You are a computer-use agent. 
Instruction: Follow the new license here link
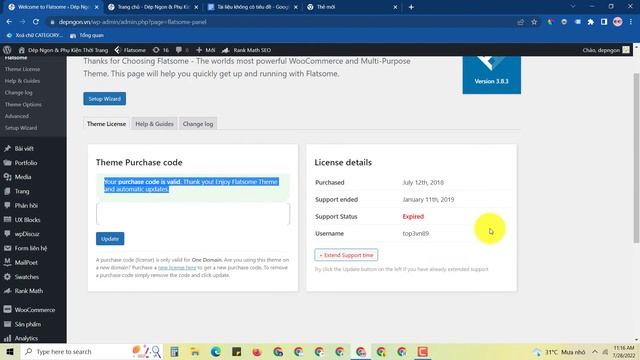177,268
